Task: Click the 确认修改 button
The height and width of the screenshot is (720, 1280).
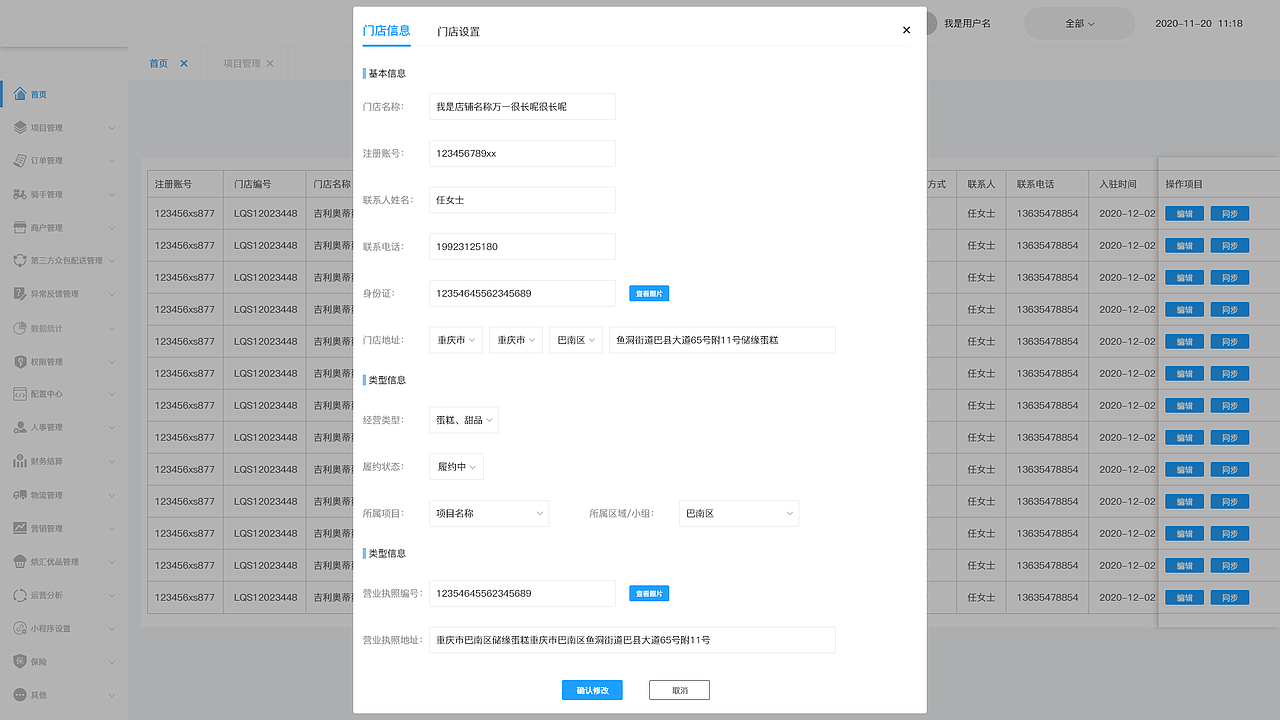Action: point(592,690)
